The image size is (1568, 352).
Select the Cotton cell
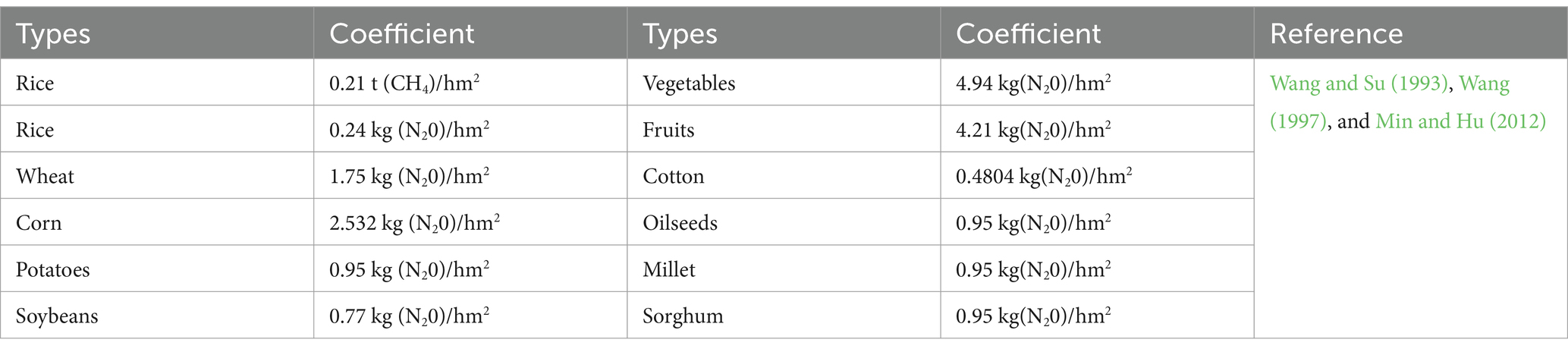pyautogui.click(x=784, y=176)
